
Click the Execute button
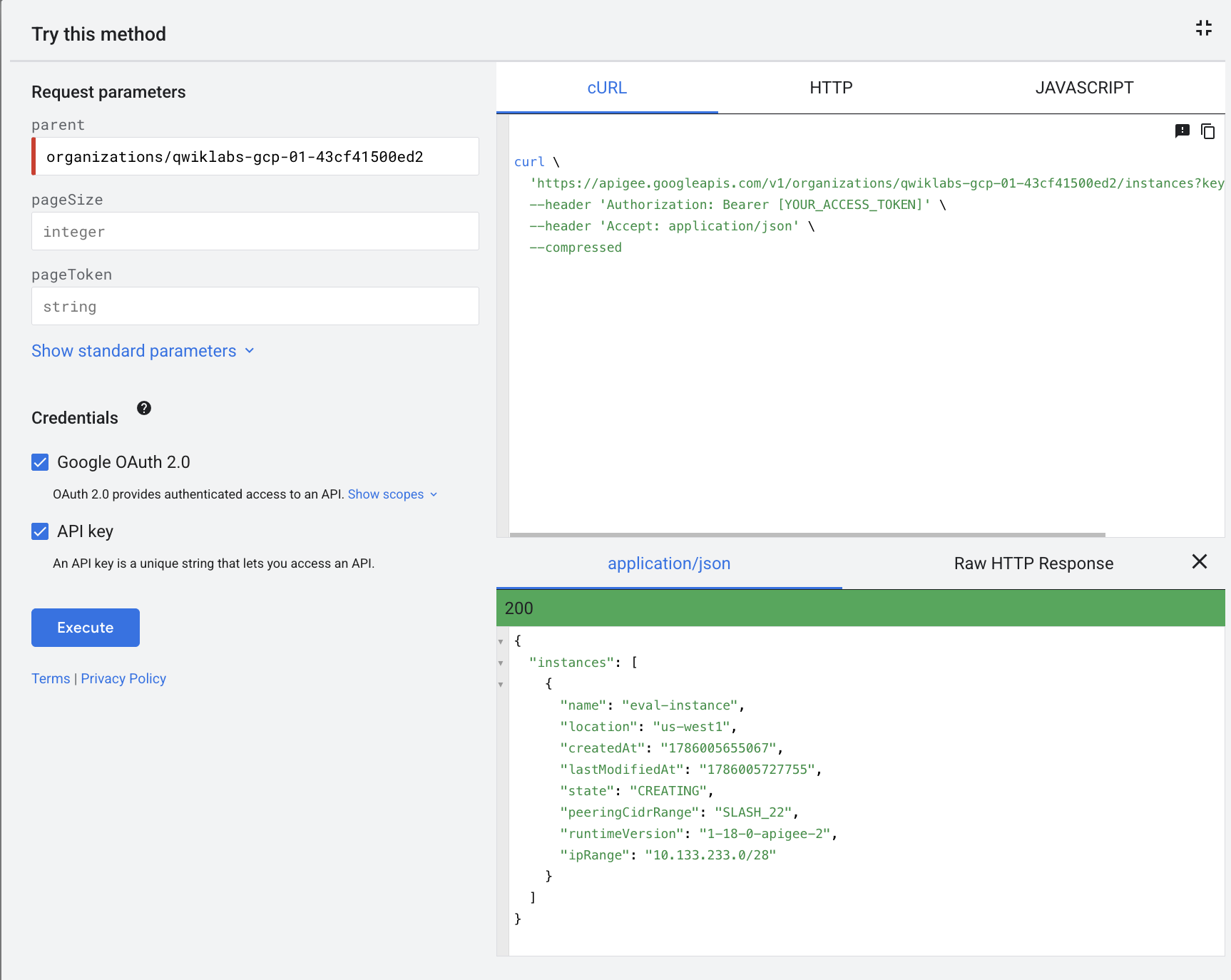[86, 628]
